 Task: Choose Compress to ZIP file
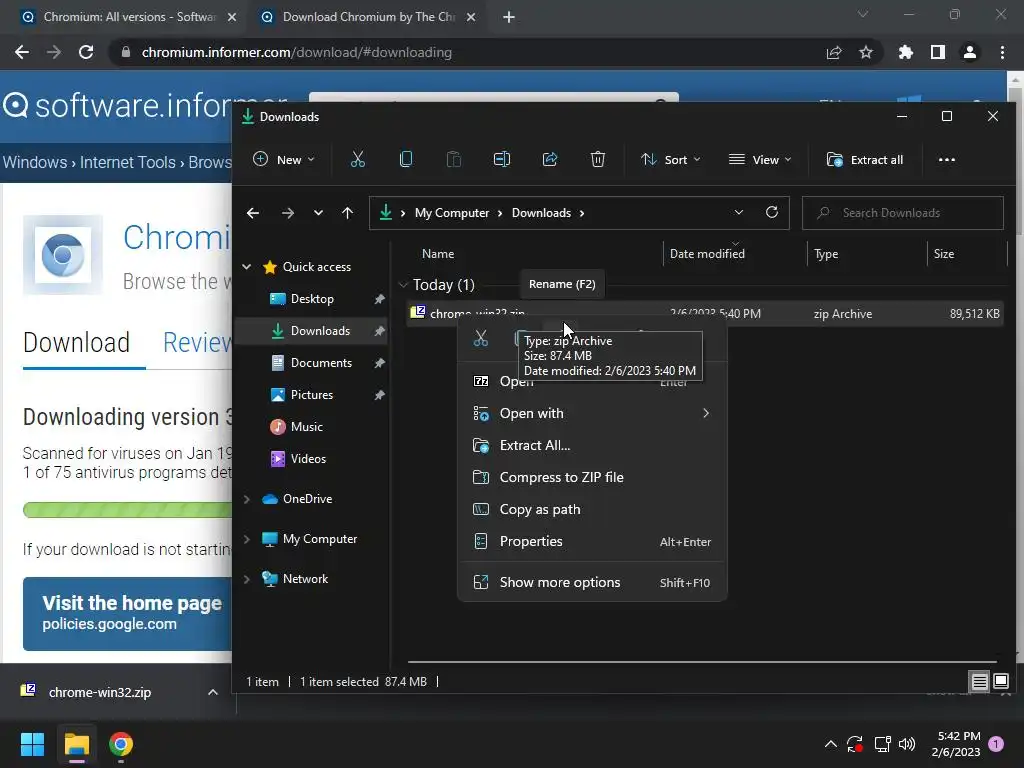point(592,477)
